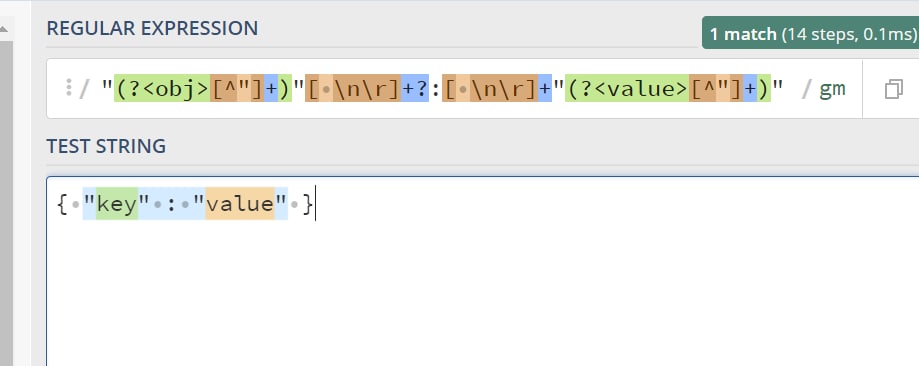This screenshot has height=366, width=919.
Task: Click the lazy quantifier +? in regex
Action: tap(414, 89)
